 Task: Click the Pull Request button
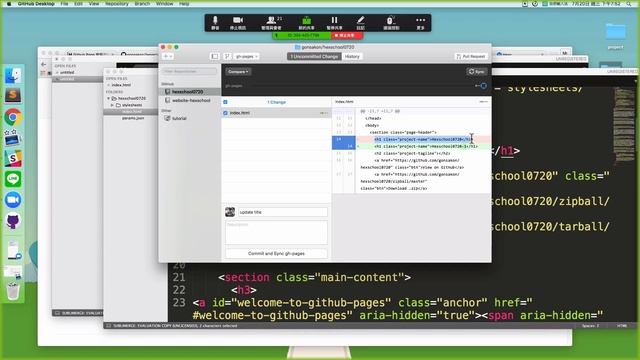(x=471, y=56)
